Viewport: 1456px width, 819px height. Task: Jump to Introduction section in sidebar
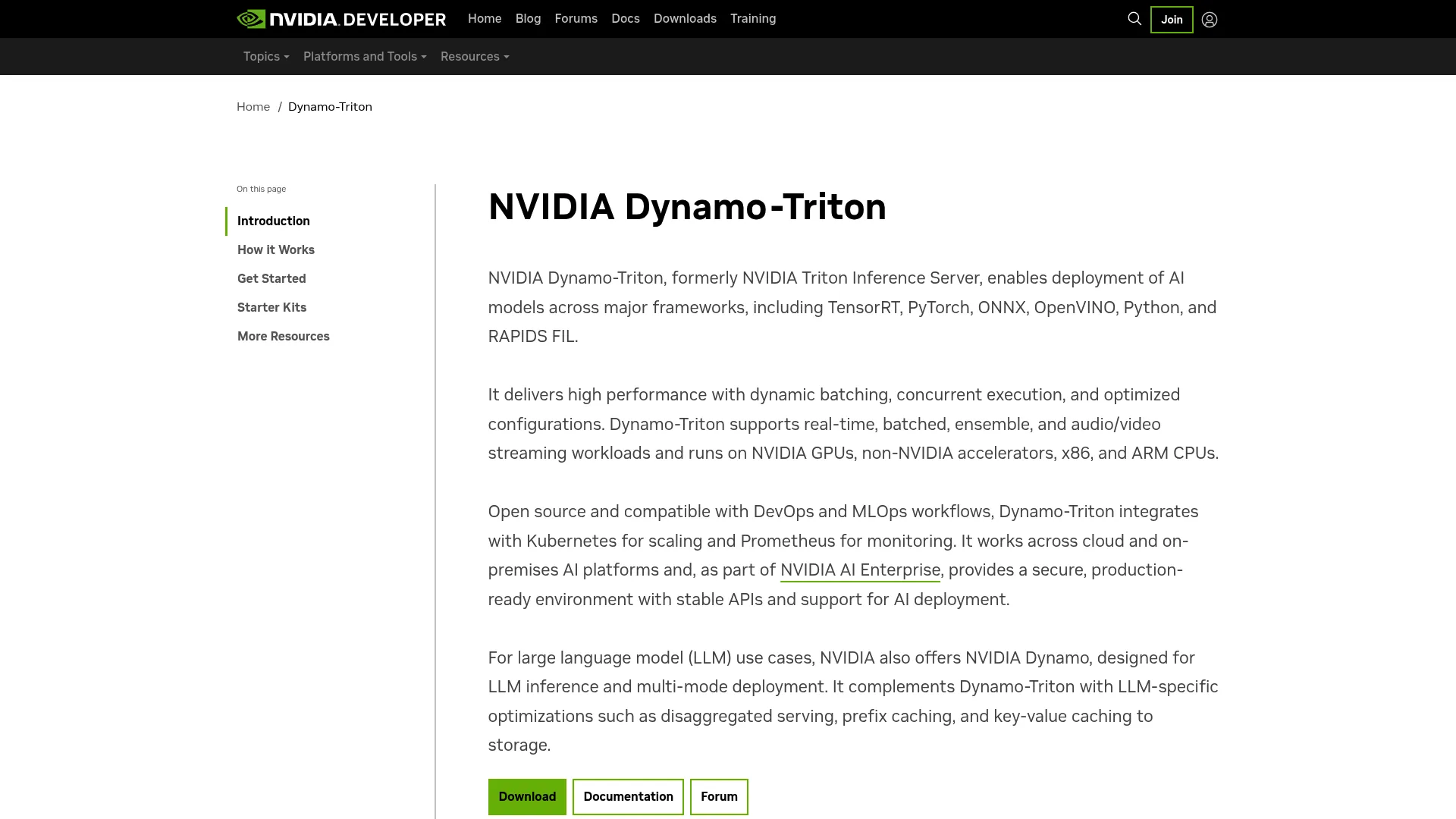click(274, 221)
